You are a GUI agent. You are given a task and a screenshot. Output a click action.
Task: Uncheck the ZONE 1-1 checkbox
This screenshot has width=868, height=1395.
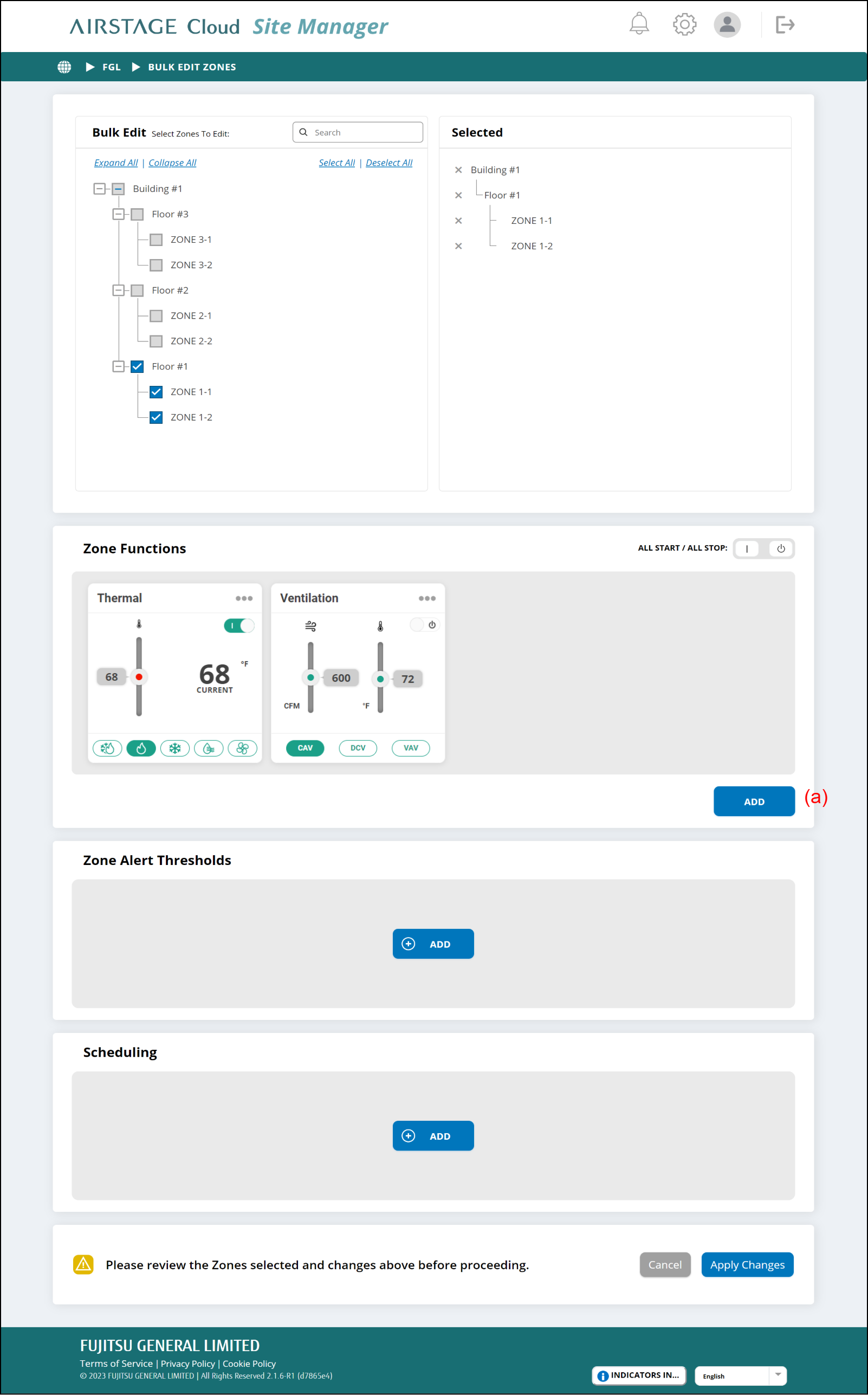(x=156, y=392)
